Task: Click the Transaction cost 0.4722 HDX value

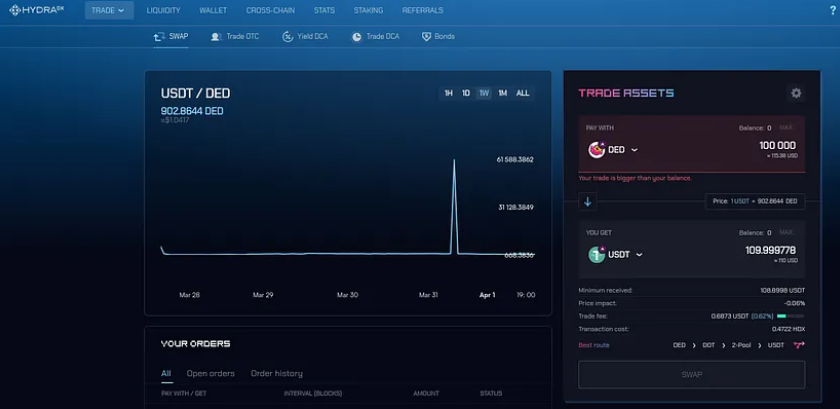Action: point(788,329)
